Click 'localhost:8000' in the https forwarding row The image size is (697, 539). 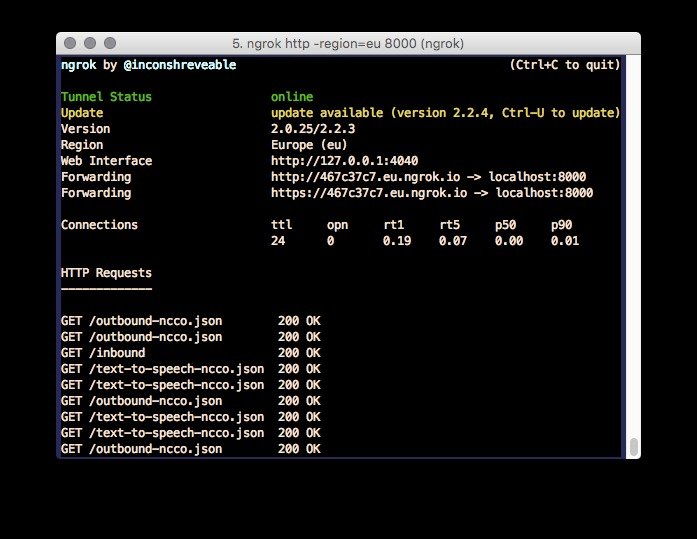point(544,193)
